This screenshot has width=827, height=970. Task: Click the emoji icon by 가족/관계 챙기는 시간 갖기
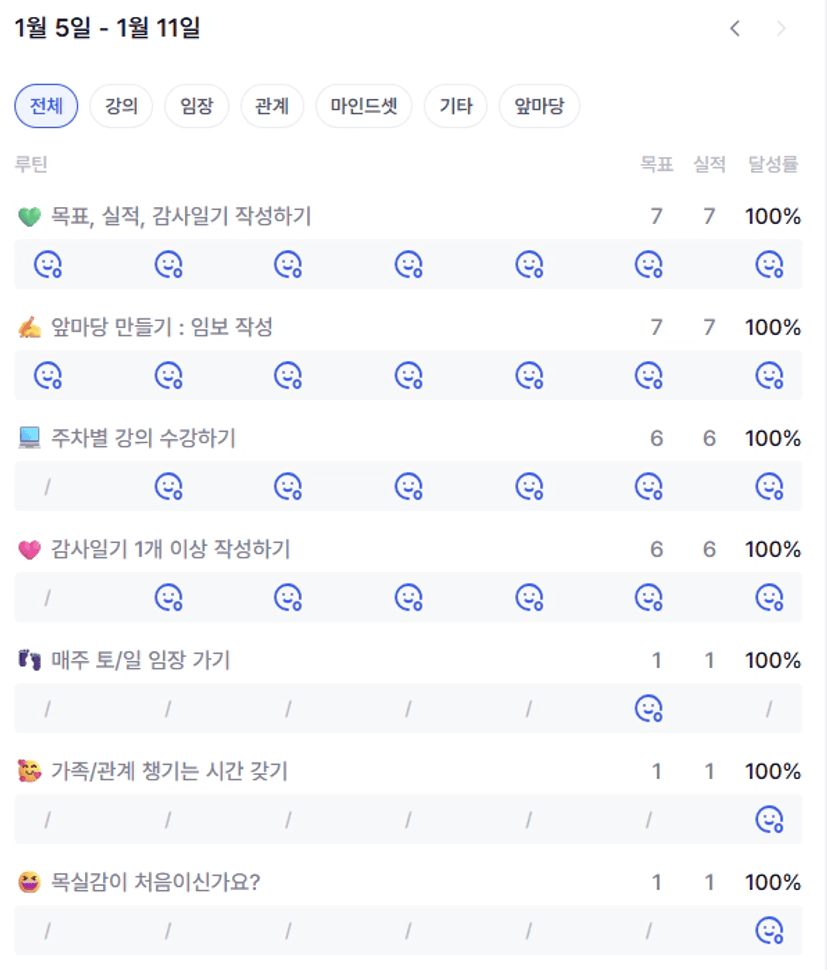[30, 771]
